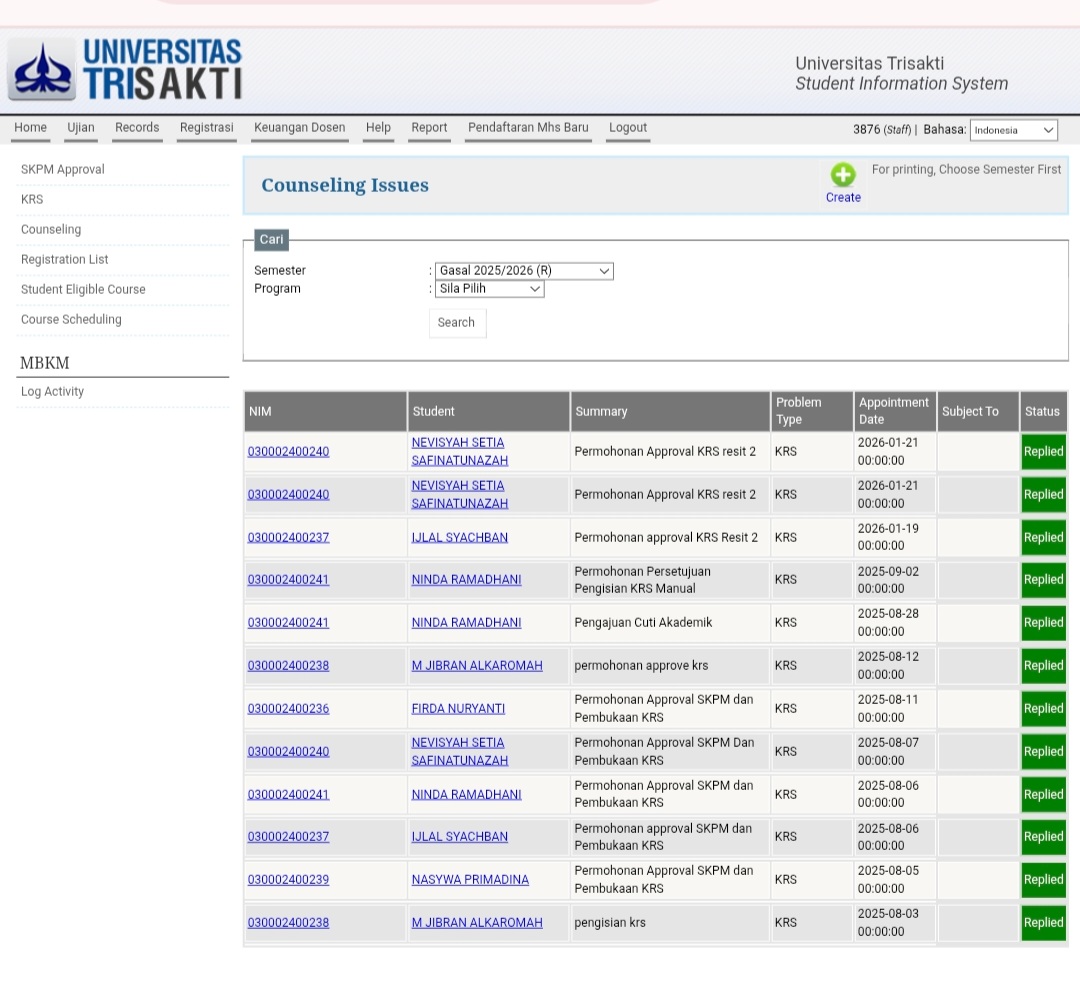The height and width of the screenshot is (1008, 1080).
Task: Click the Report menu item
Action: tap(429, 128)
